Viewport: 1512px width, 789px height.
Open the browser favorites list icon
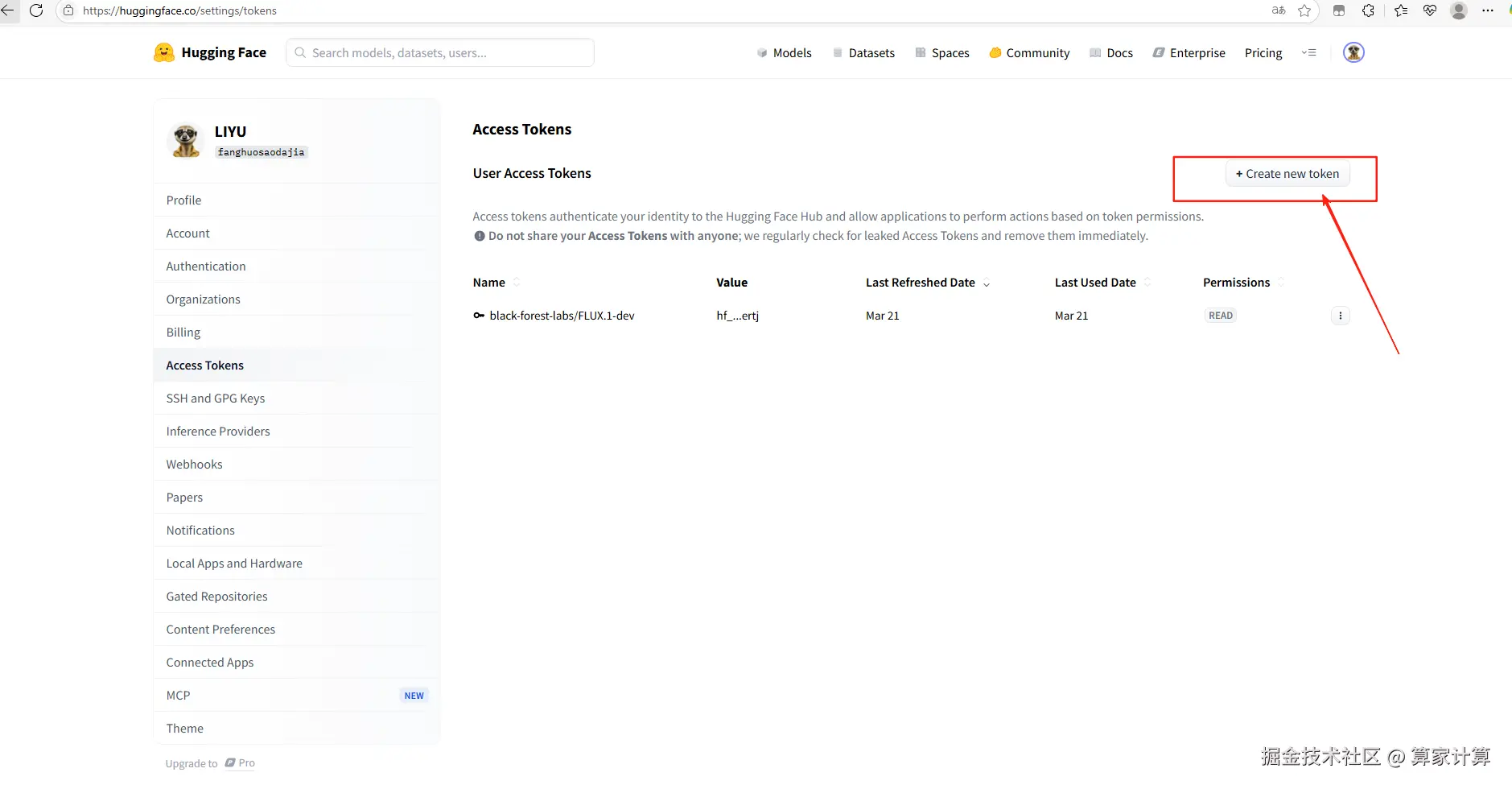(1401, 10)
